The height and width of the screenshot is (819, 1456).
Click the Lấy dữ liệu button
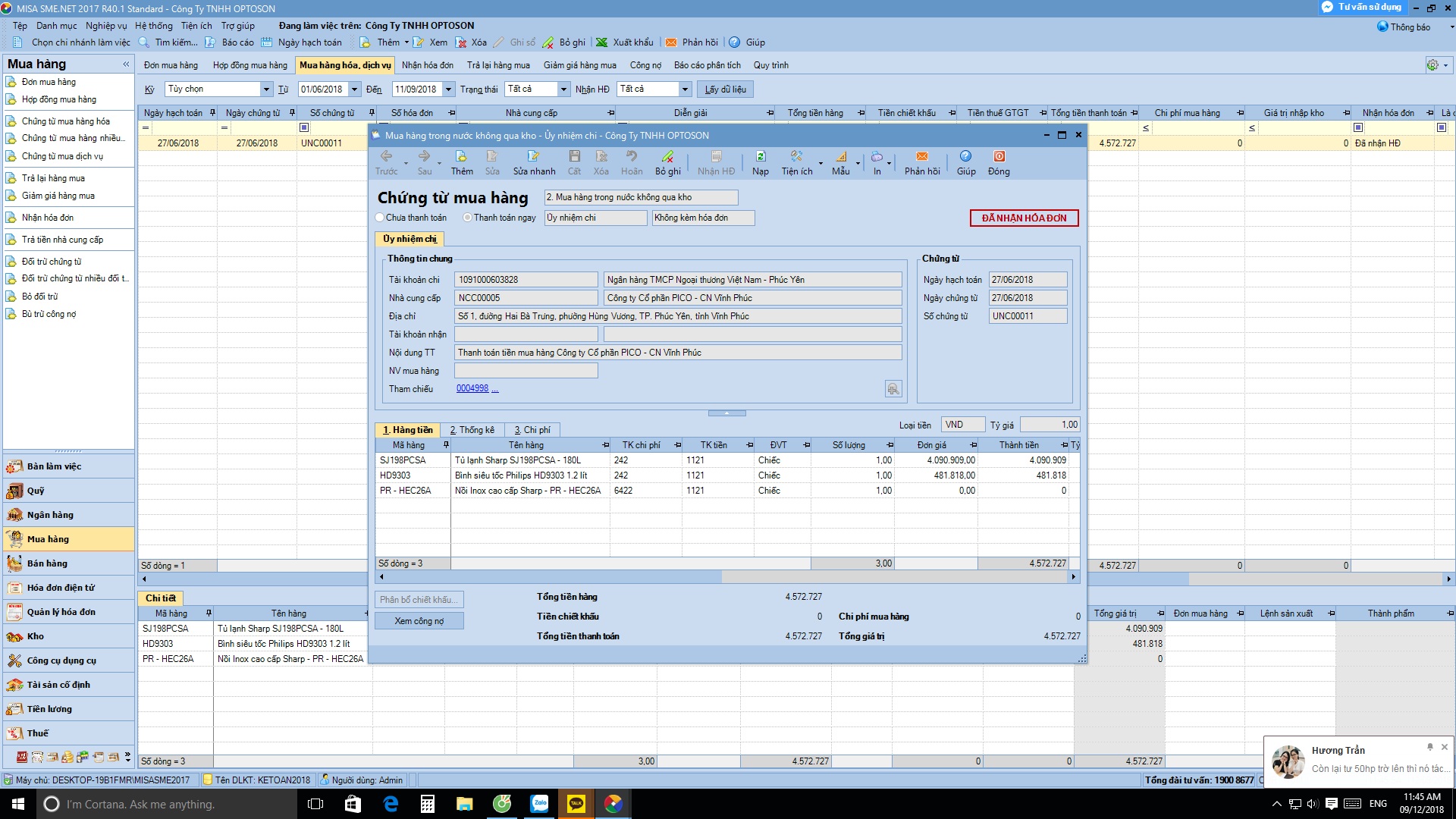(725, 89)
